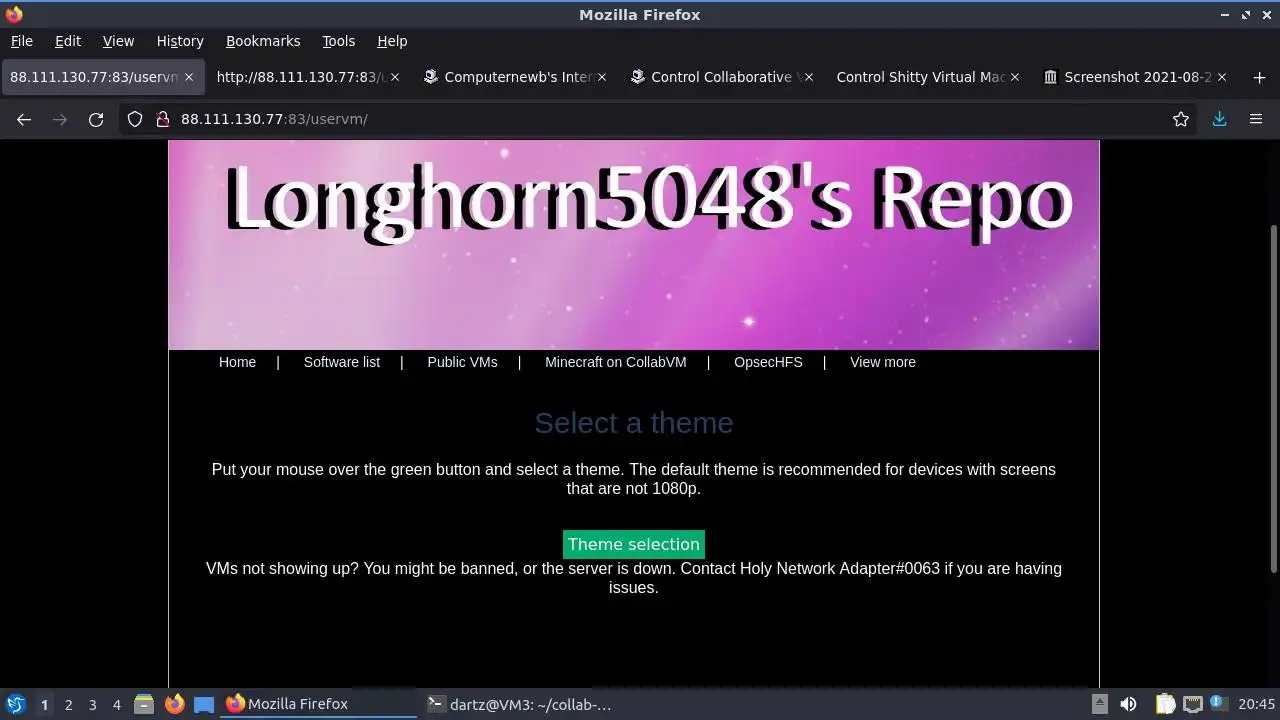Click the insecure connection padlock icon
The height and width of the screenshot is (720, 1280).
163,119
